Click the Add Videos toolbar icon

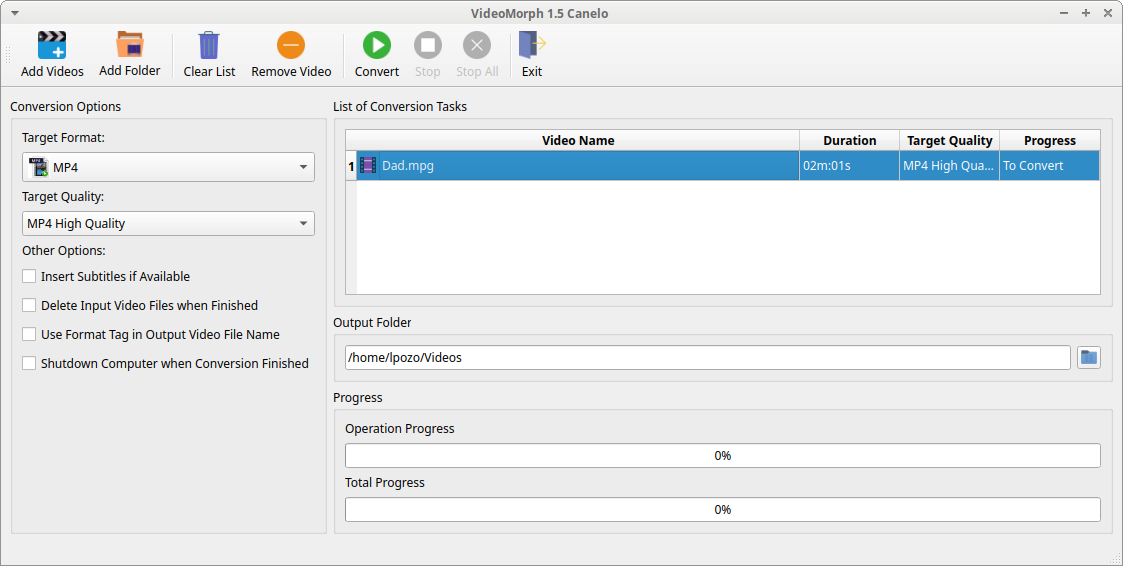click(52, 45)
